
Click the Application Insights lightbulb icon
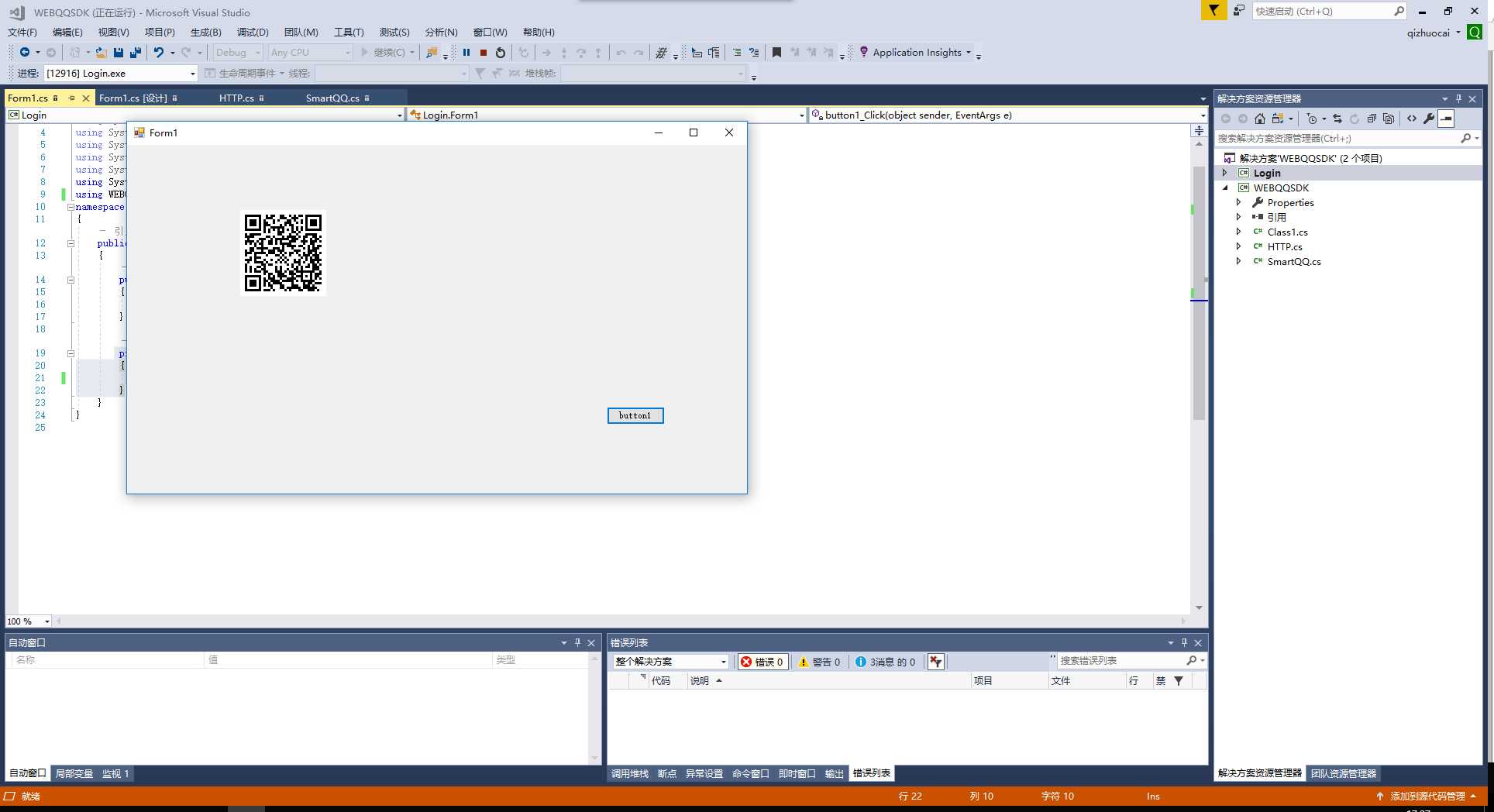coord(864,53)
